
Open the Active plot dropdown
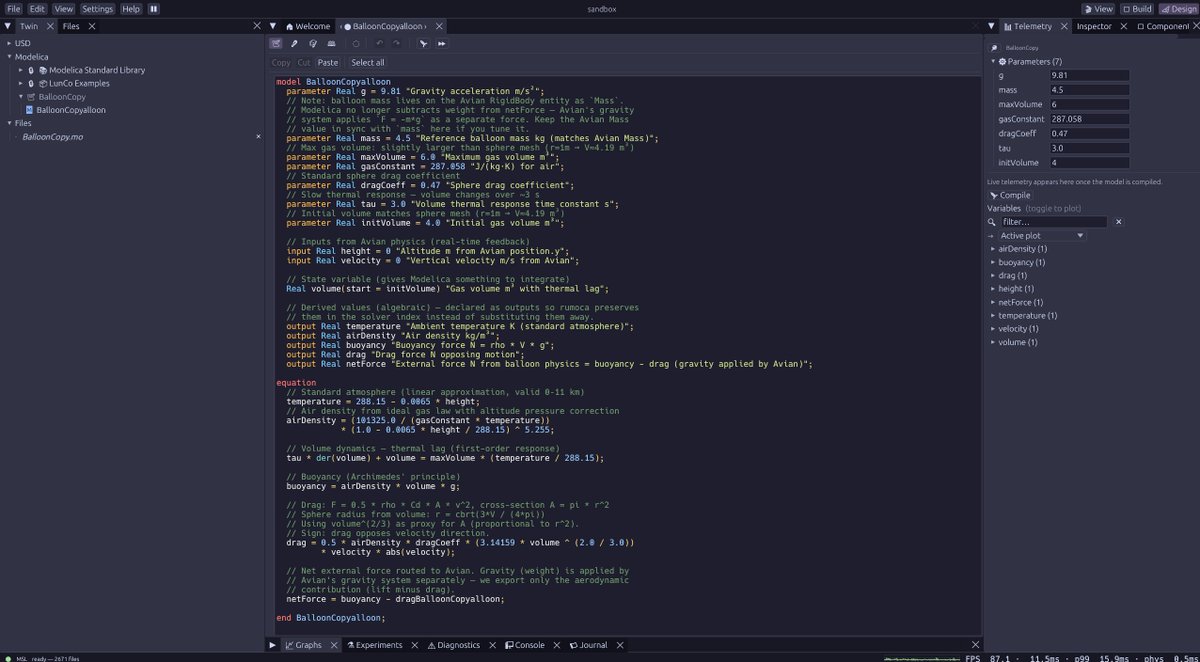point(1042,235)
